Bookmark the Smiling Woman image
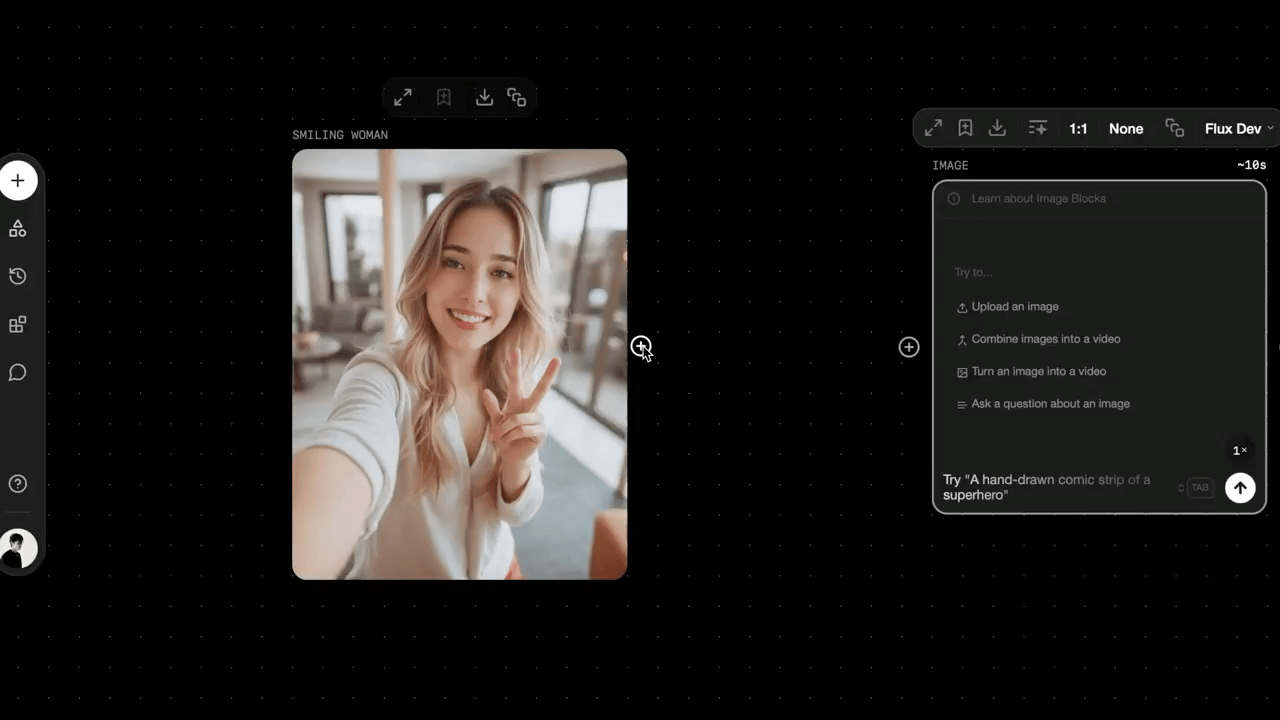Viewport: 1280px width, 720px height. [x=444, y=97]
